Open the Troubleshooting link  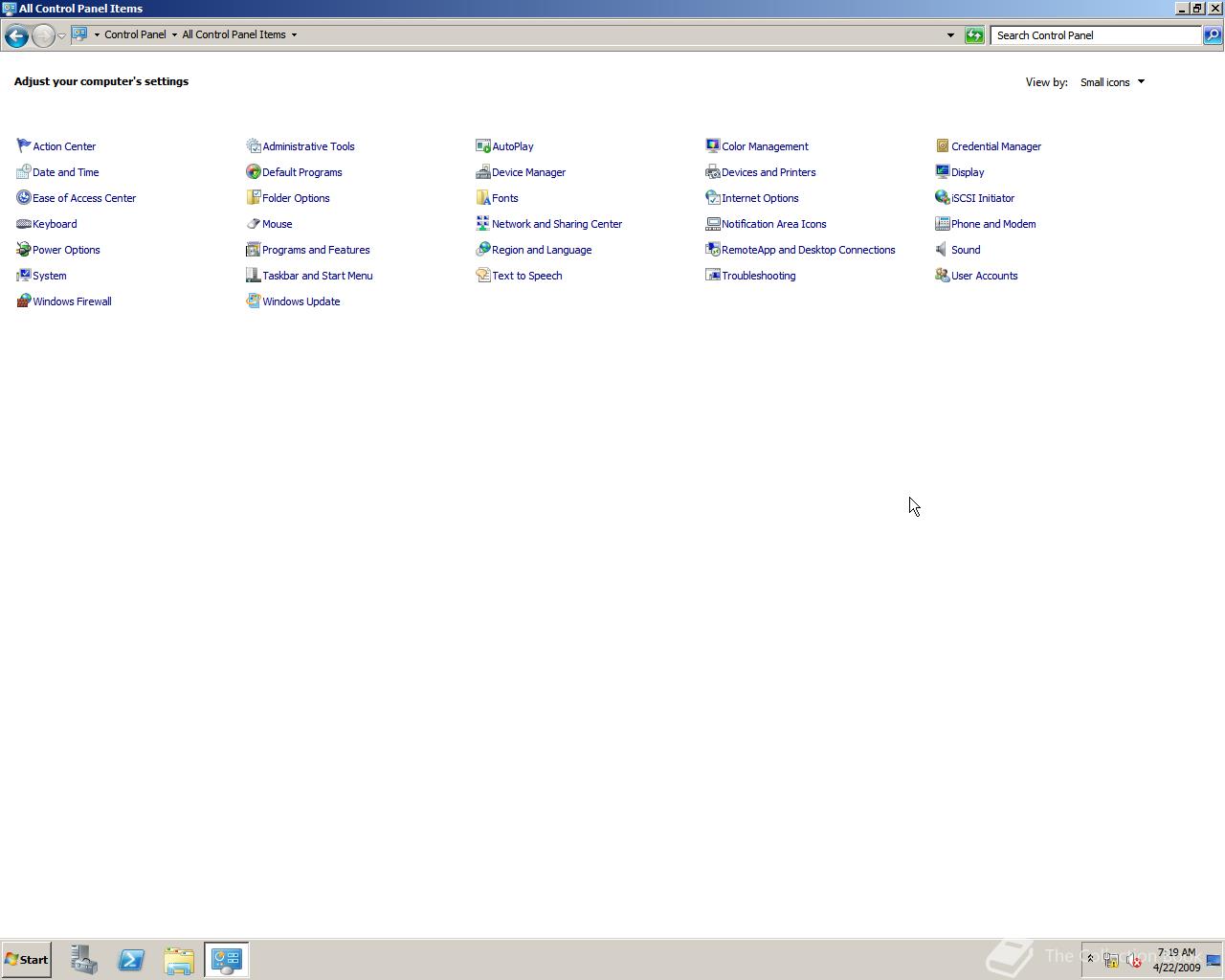(758, 276)
